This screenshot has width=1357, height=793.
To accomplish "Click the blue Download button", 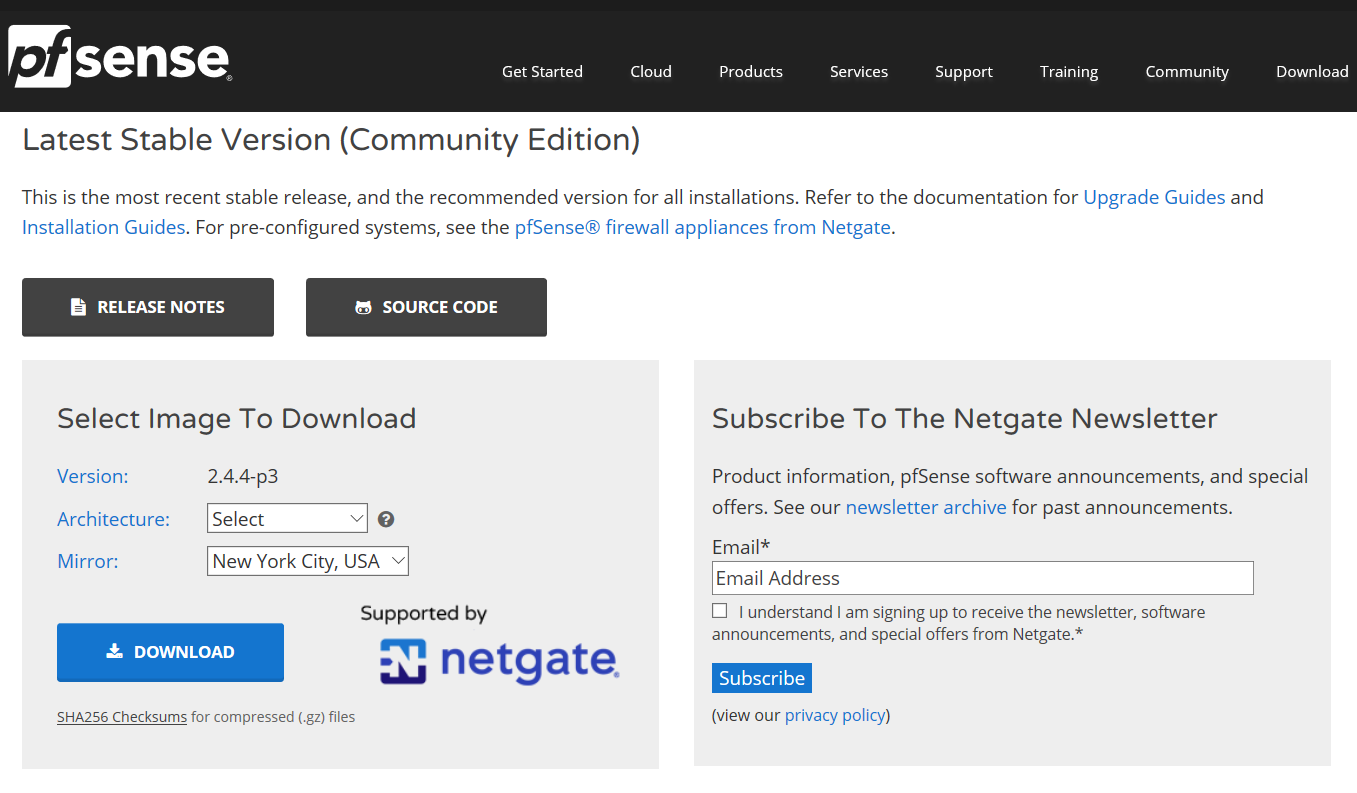I will pyautogui.click(x=170, y=652).
